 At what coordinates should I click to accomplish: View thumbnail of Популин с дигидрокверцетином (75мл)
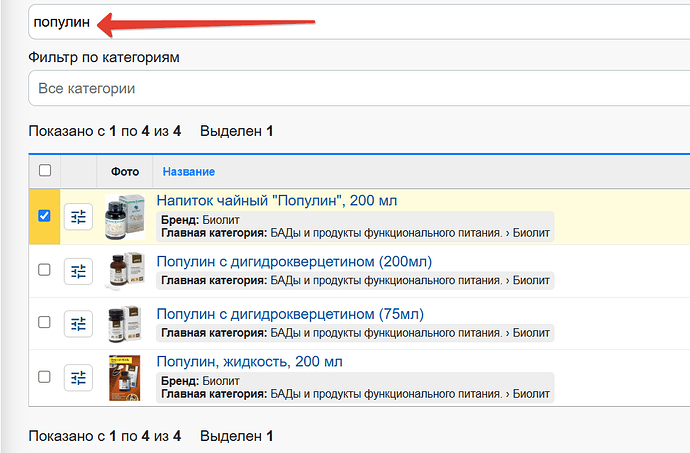(125, 324)
